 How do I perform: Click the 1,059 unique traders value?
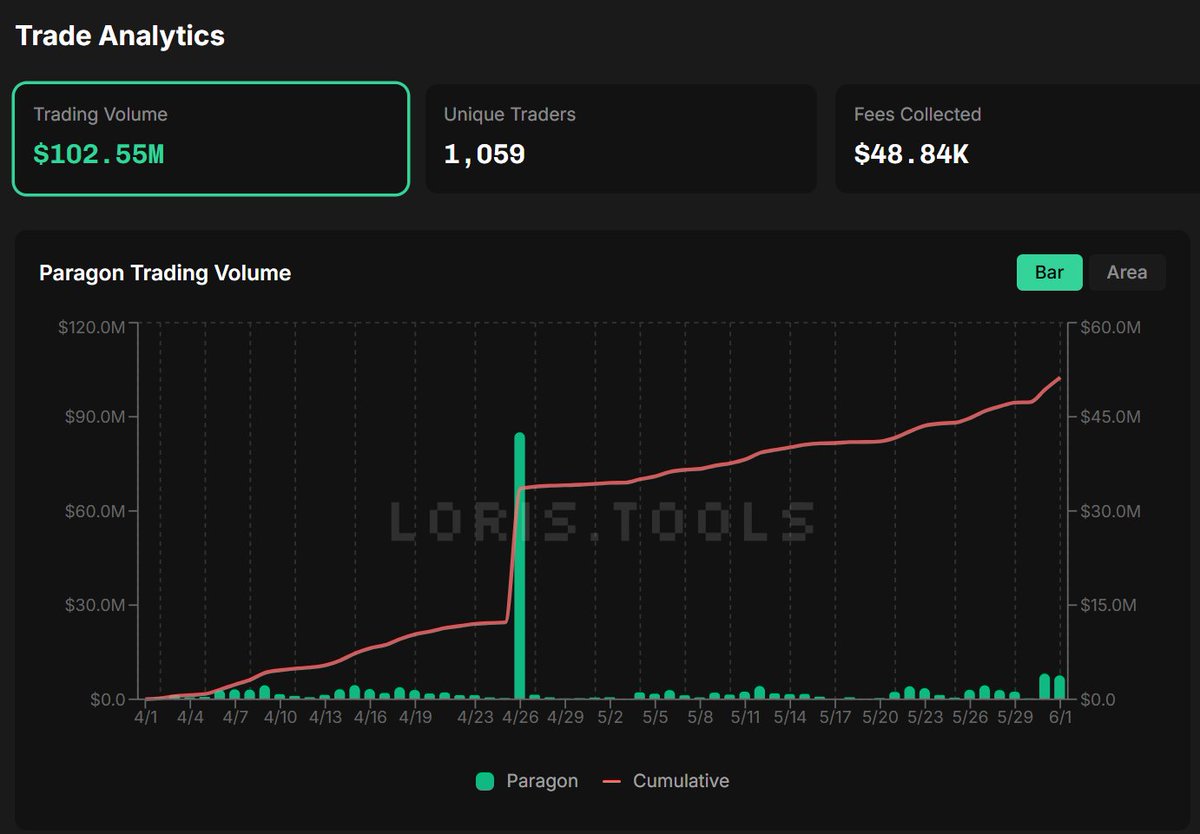tap(484, 155)
